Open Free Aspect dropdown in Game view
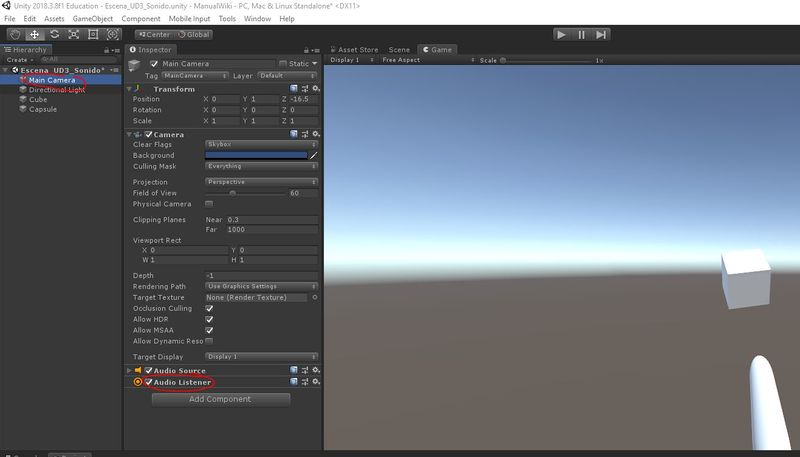The width and height of the screenshot is (800, 457). pyautogui.click(x=428, y=60)
